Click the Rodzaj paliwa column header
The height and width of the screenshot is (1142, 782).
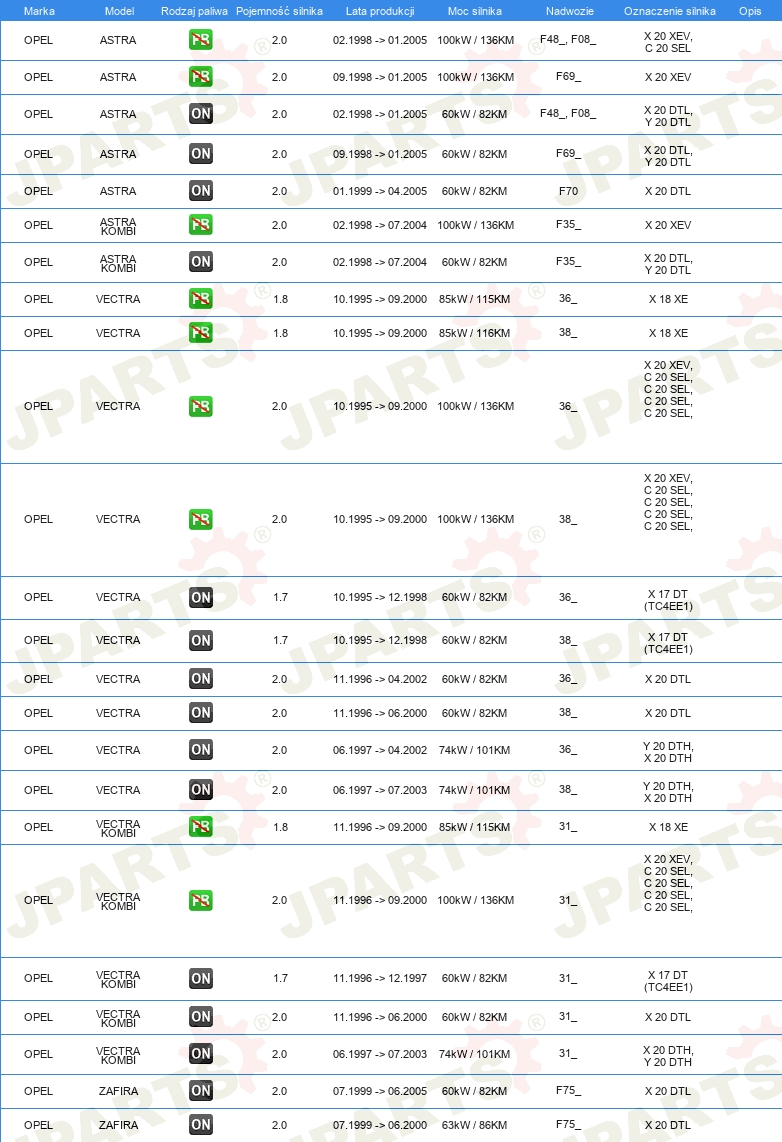click(x=194, y=11)
